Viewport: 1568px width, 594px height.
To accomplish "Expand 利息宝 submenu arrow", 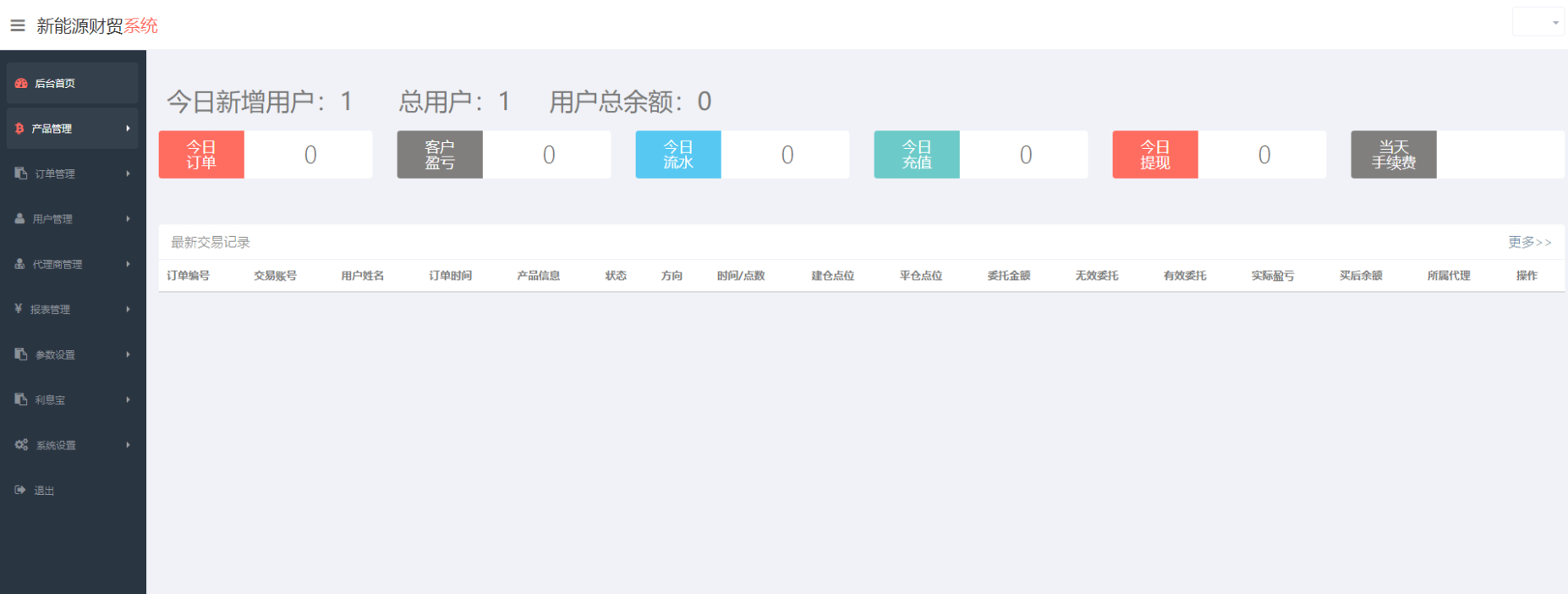I will [x=128, y=399].
